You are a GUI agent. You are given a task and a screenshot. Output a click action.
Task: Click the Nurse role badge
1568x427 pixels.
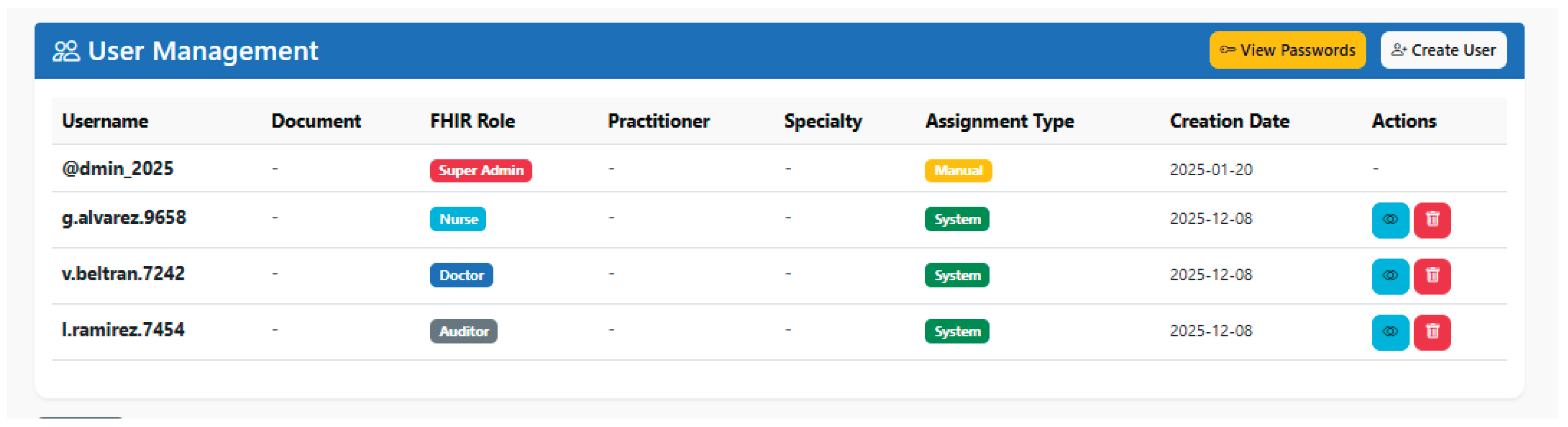[x=458, y=219]
